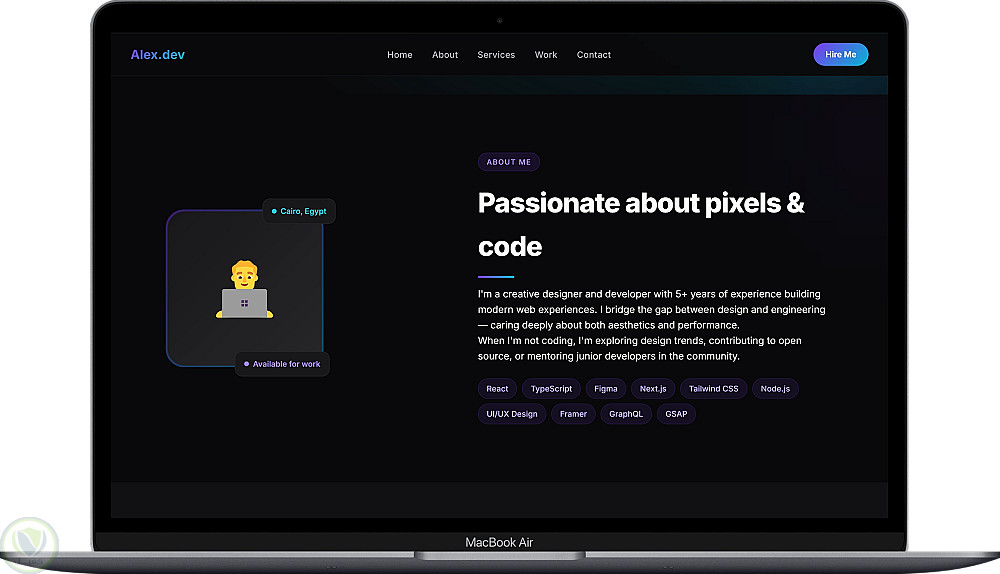This screenshot has height=574, width=1000.
Task: Open the Contact nav link
Action: pos(594,55)
